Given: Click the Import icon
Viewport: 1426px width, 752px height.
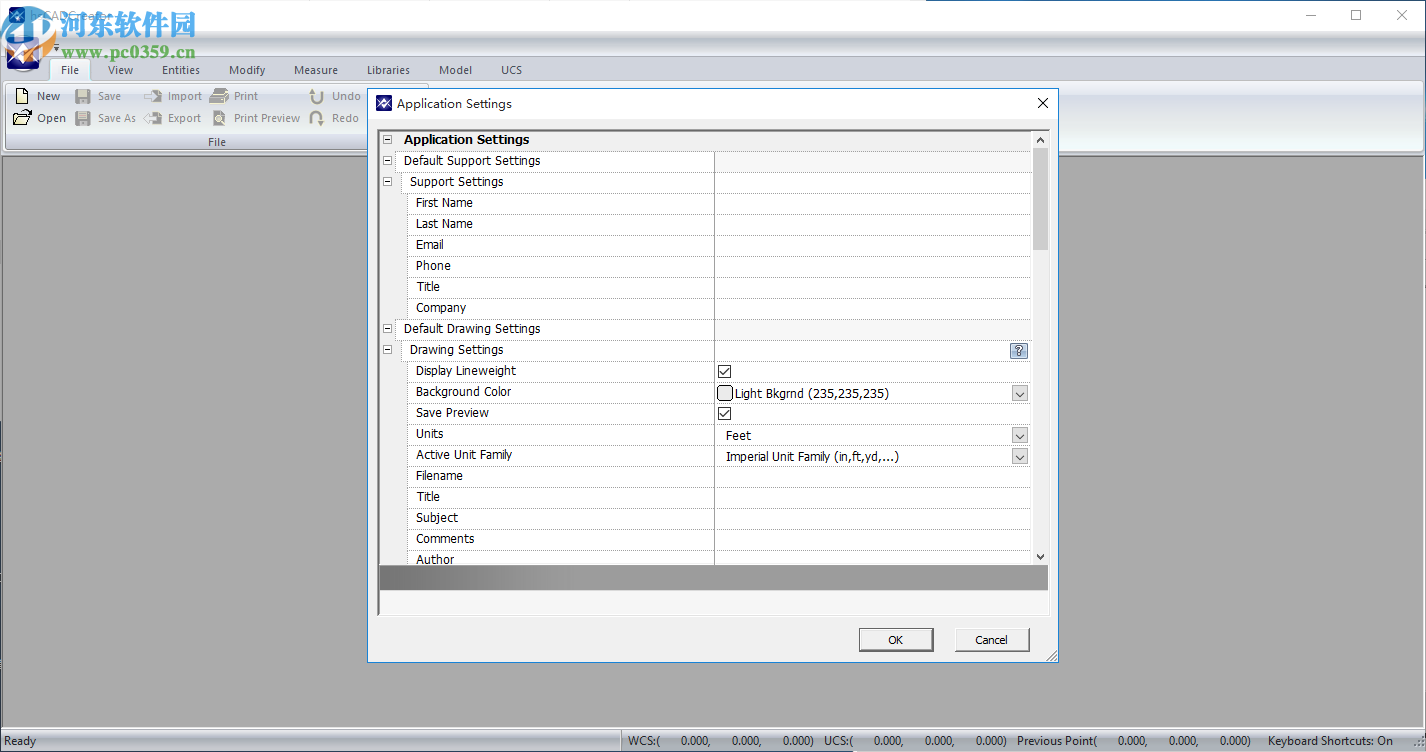Looking at the screenshot, I should [153, 96].
